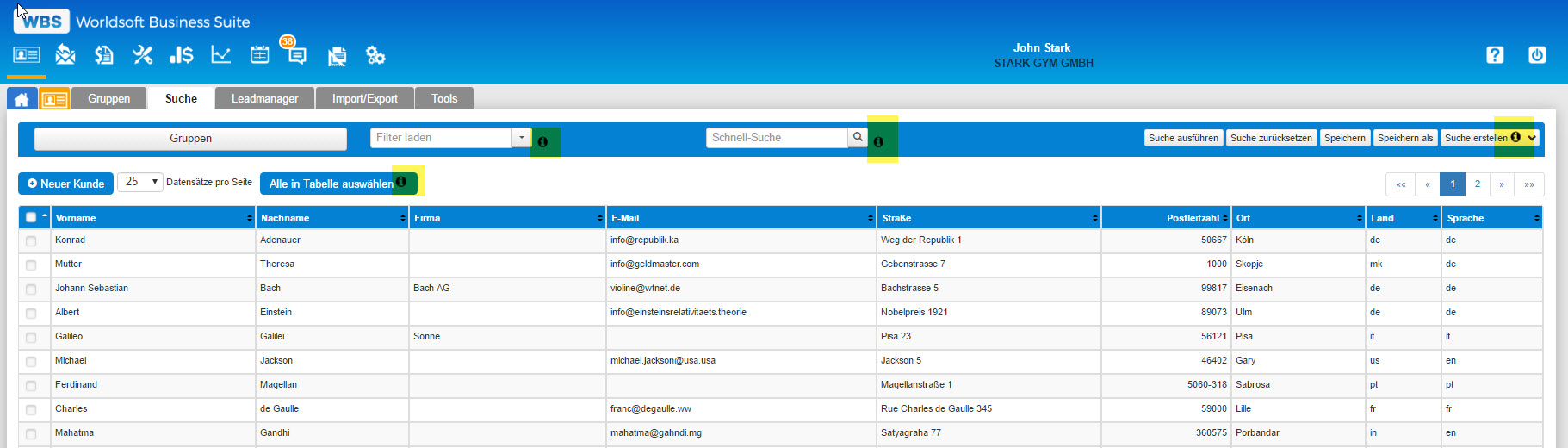Screen dimensions: 1568x448
Task: Open the invoice dollar document icon
Action: pos(104,55)
